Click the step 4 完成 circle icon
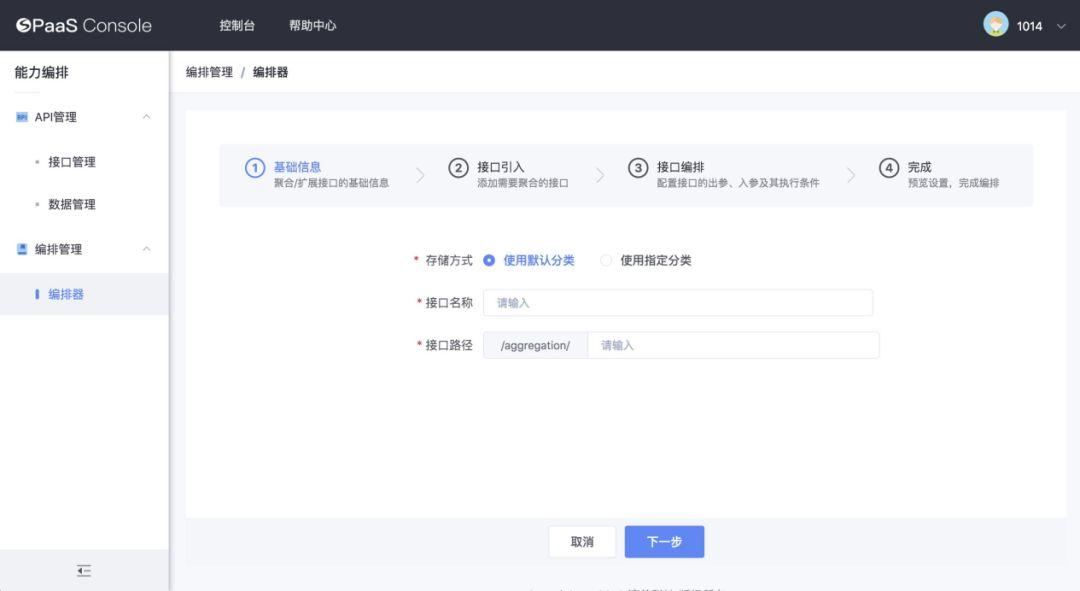 click(889, 168)
